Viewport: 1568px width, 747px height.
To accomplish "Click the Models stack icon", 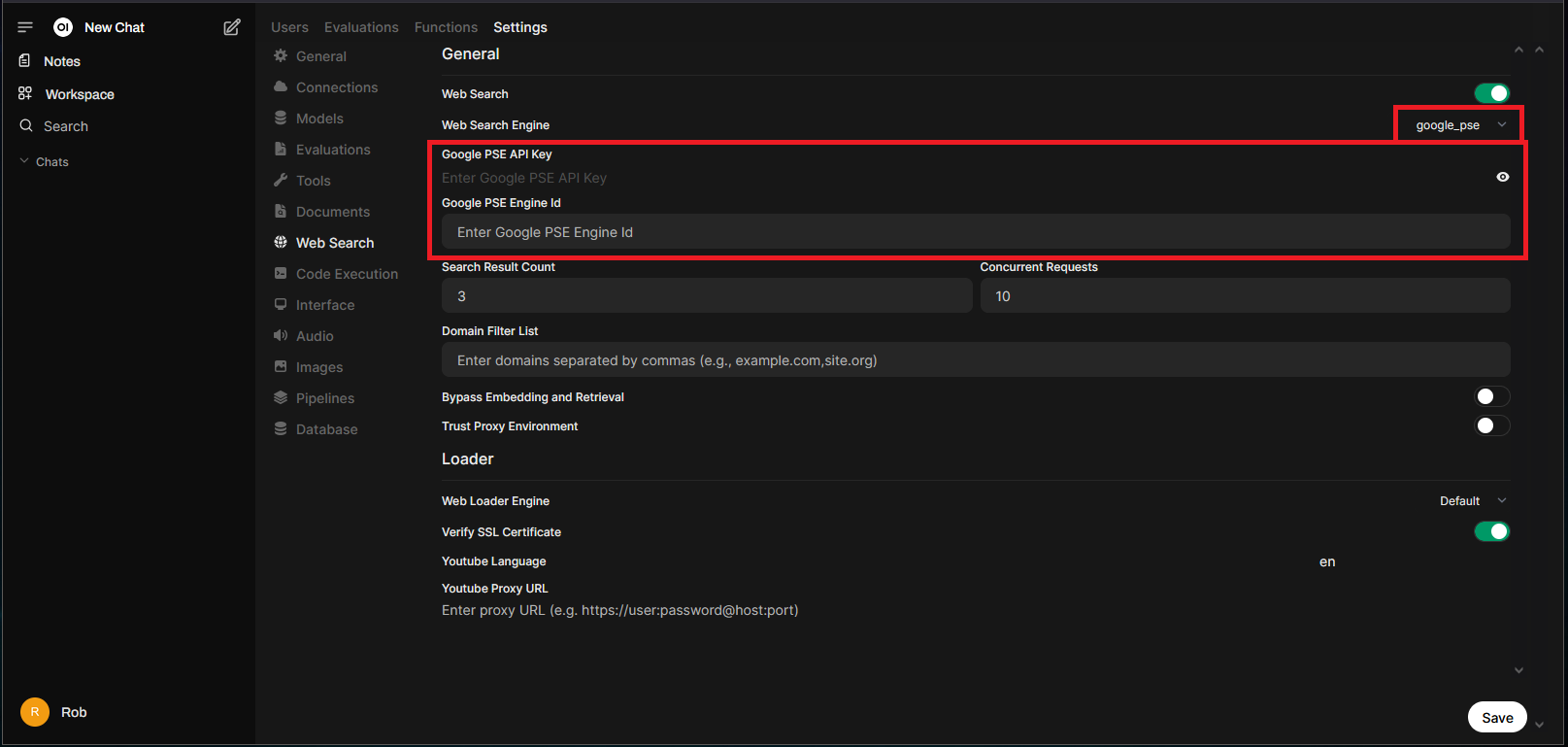I will (x=281, y=118).
